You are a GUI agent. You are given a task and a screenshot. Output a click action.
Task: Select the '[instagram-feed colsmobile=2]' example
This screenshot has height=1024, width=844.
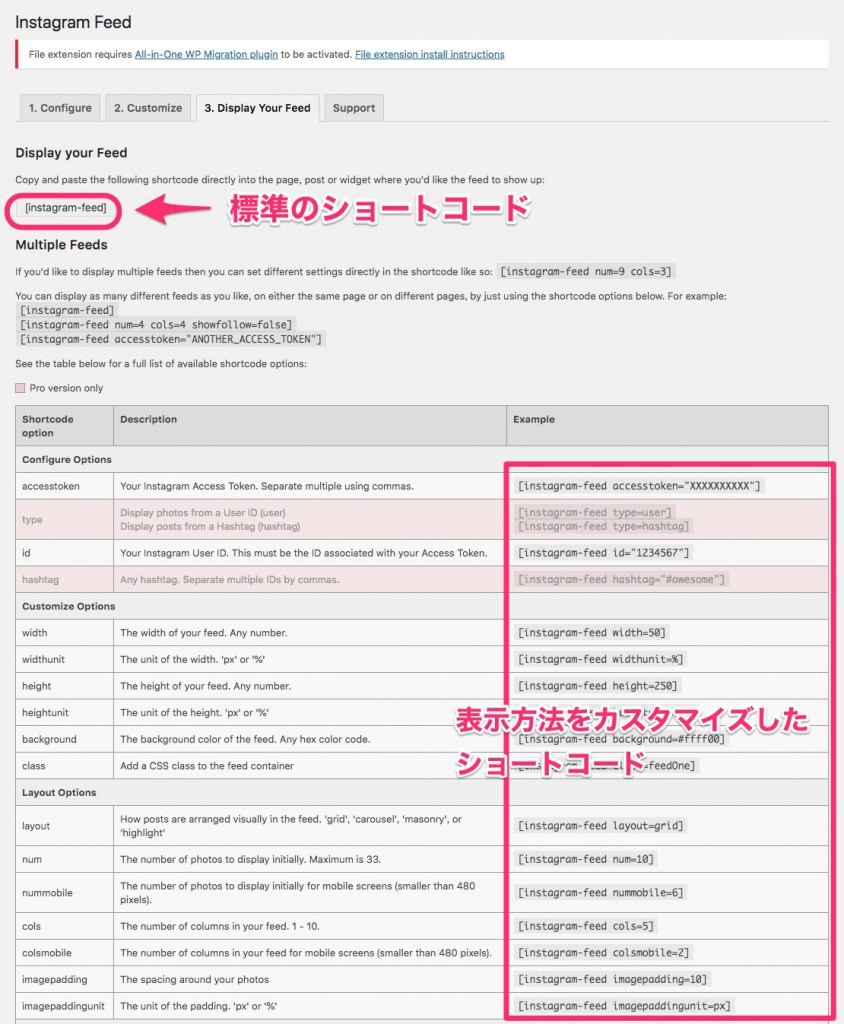tap(604, 953)
